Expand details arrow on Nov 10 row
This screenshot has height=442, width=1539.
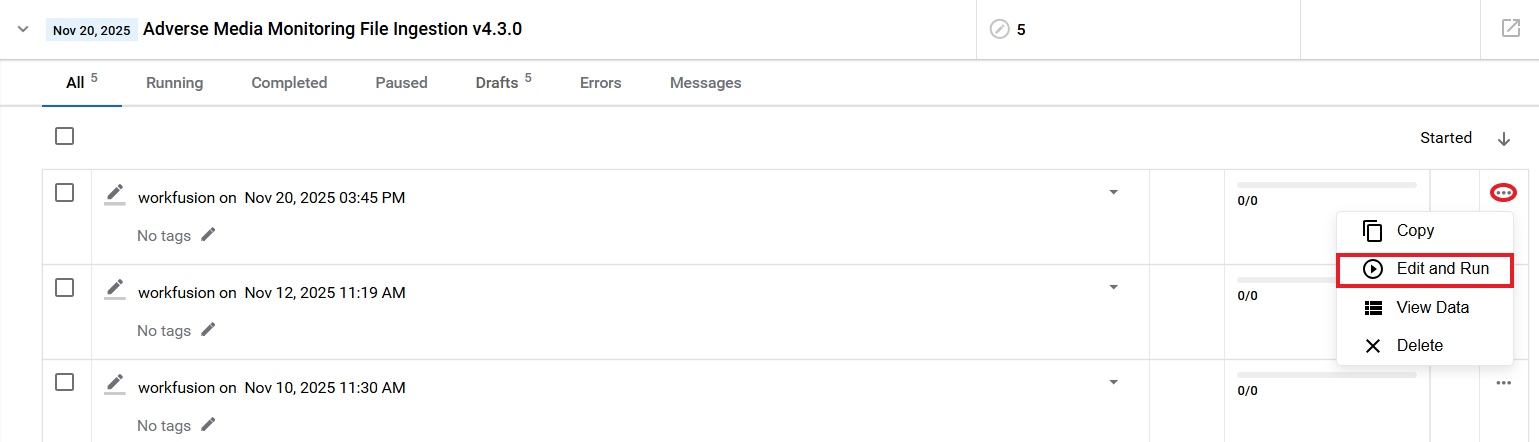click(1113, 382)
